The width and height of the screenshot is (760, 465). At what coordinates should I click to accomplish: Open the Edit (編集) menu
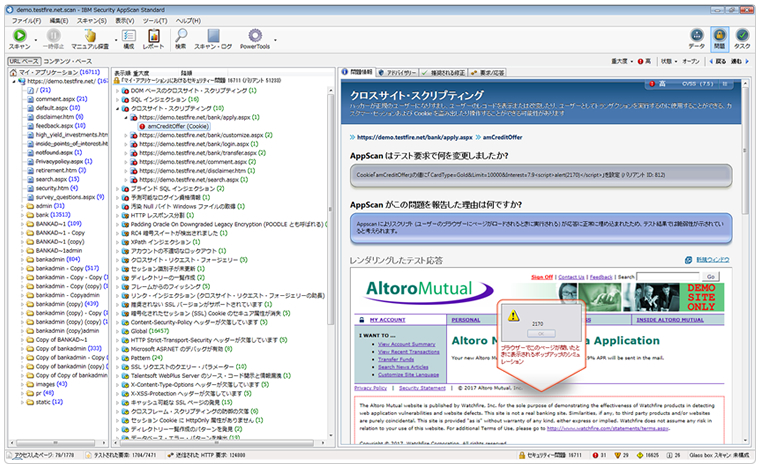(x=59, y=21)
